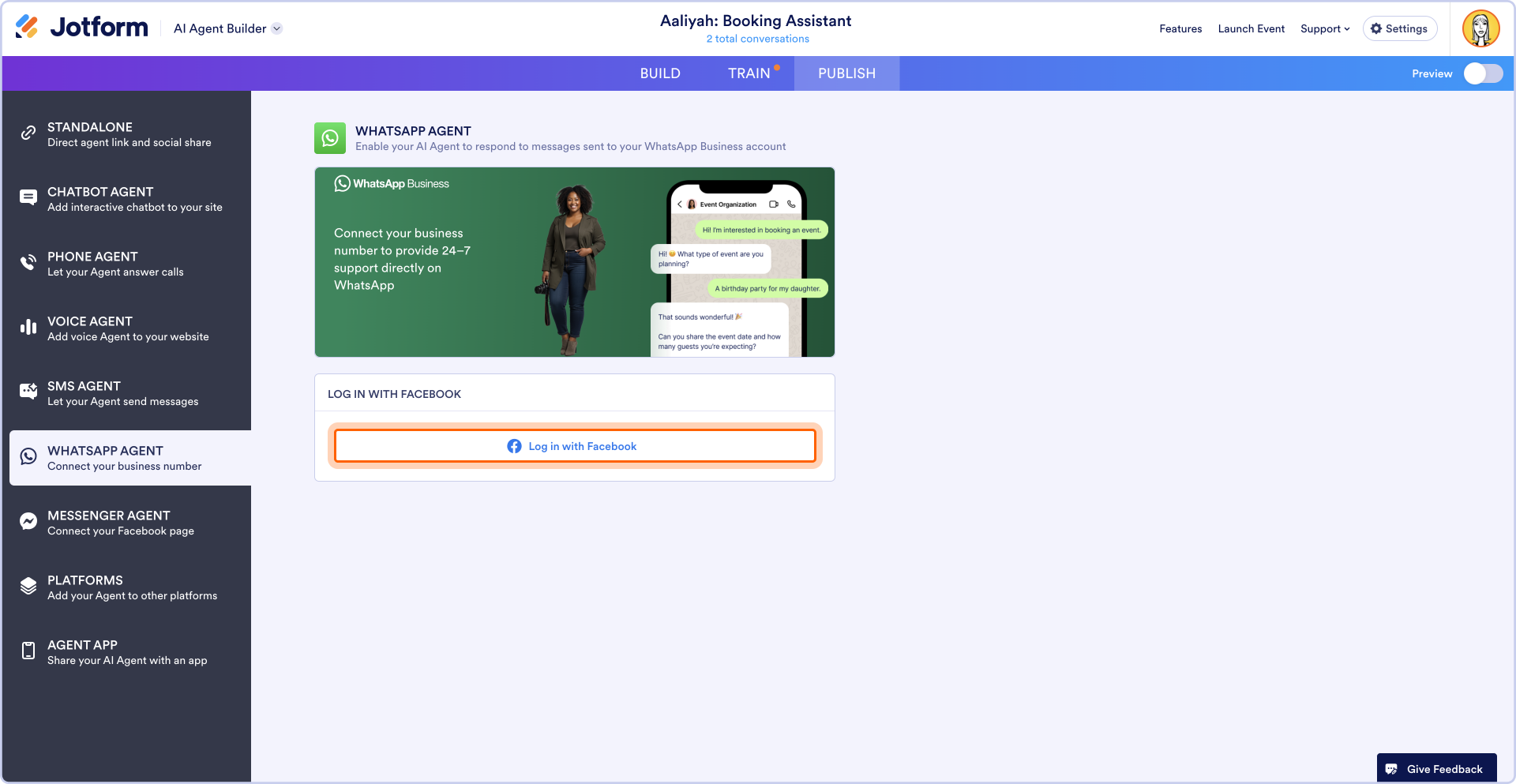Open SMS Agent sidebar item

(x=129, y=393)
